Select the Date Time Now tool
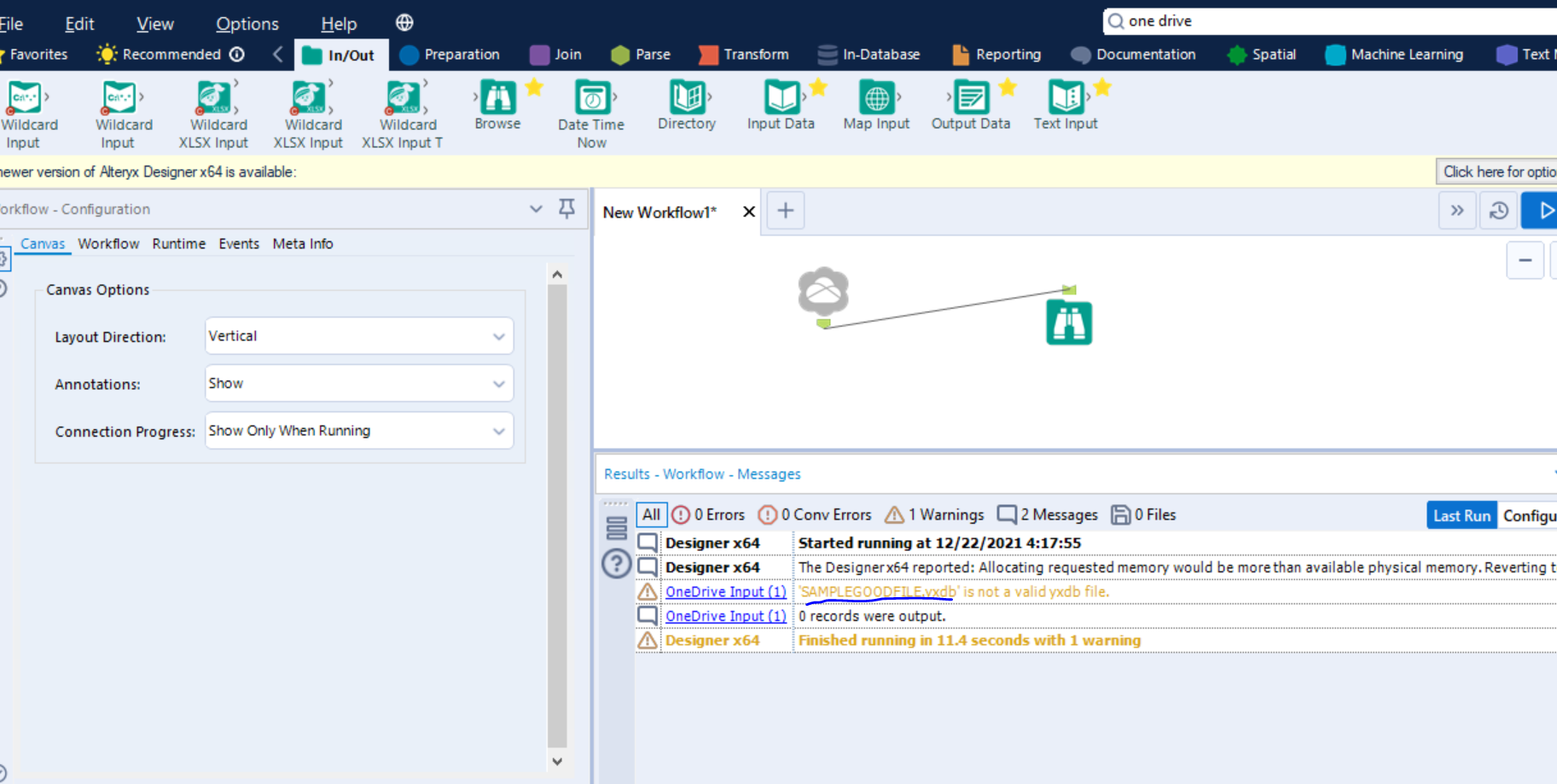The image size is (1557, 784). click(x=591, y=114)
